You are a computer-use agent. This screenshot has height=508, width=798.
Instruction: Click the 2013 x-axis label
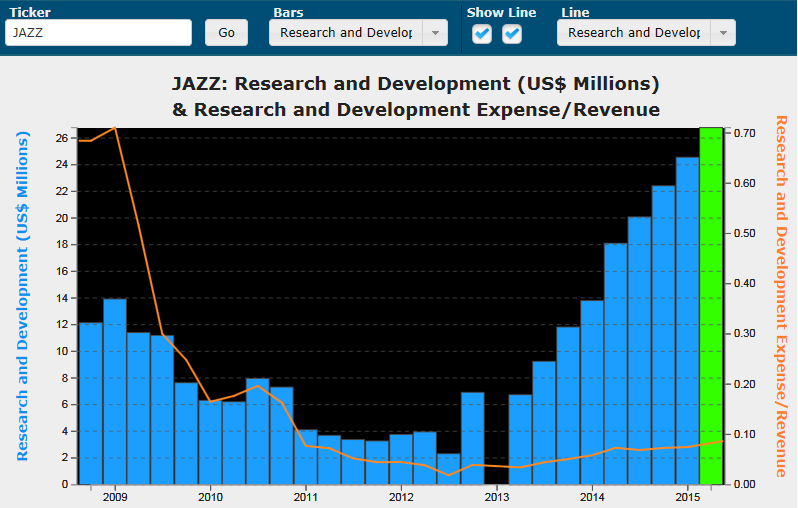click(x=497, y=497)
